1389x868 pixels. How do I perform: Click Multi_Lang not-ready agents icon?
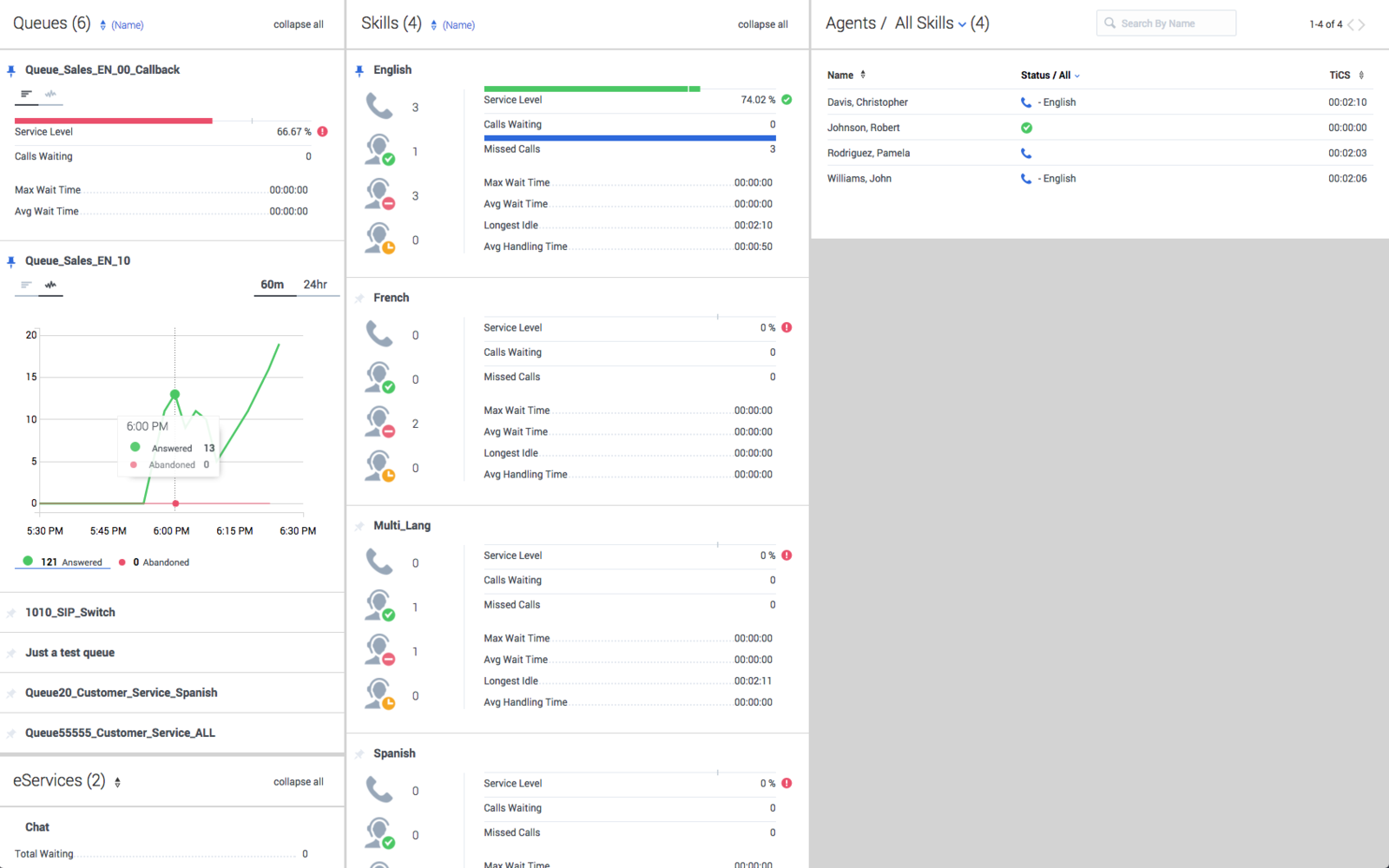[x=379, y=650]
